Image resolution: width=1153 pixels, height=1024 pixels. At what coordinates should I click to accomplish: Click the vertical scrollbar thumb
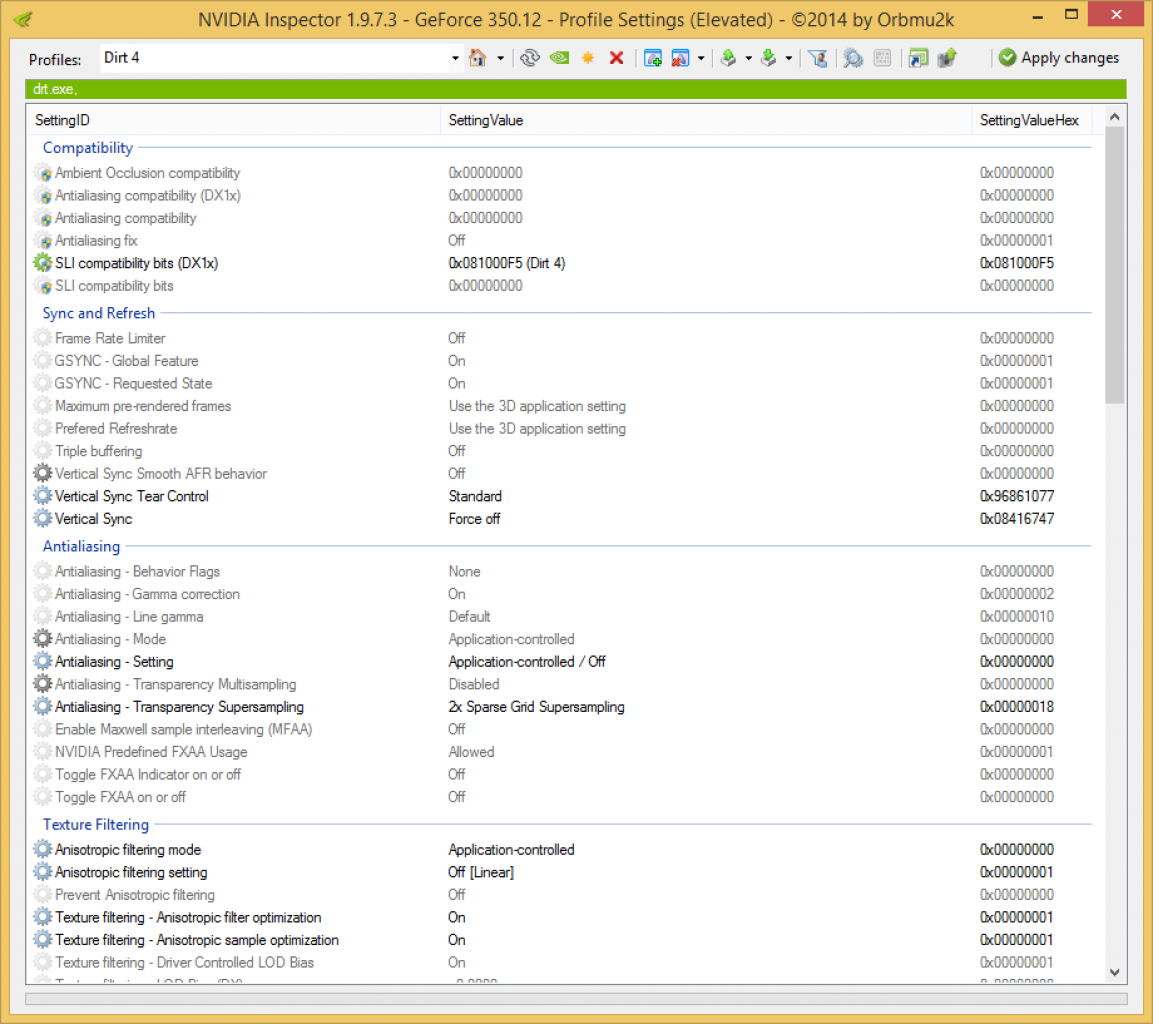coord(1115,265)
